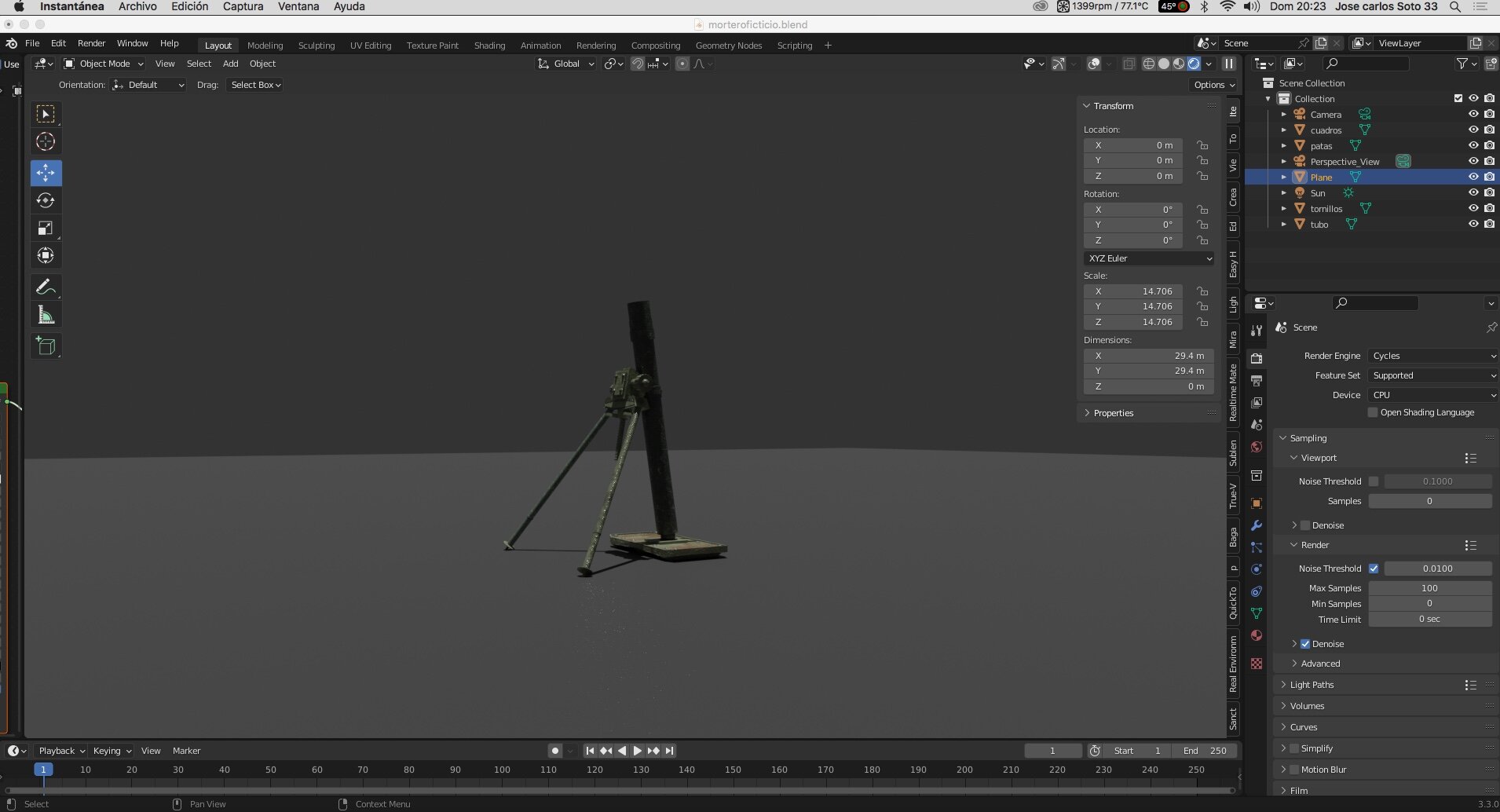Open the View Layer properties tab
The height and width of the screenshot is (812, 1500).
pos(1257,402)
